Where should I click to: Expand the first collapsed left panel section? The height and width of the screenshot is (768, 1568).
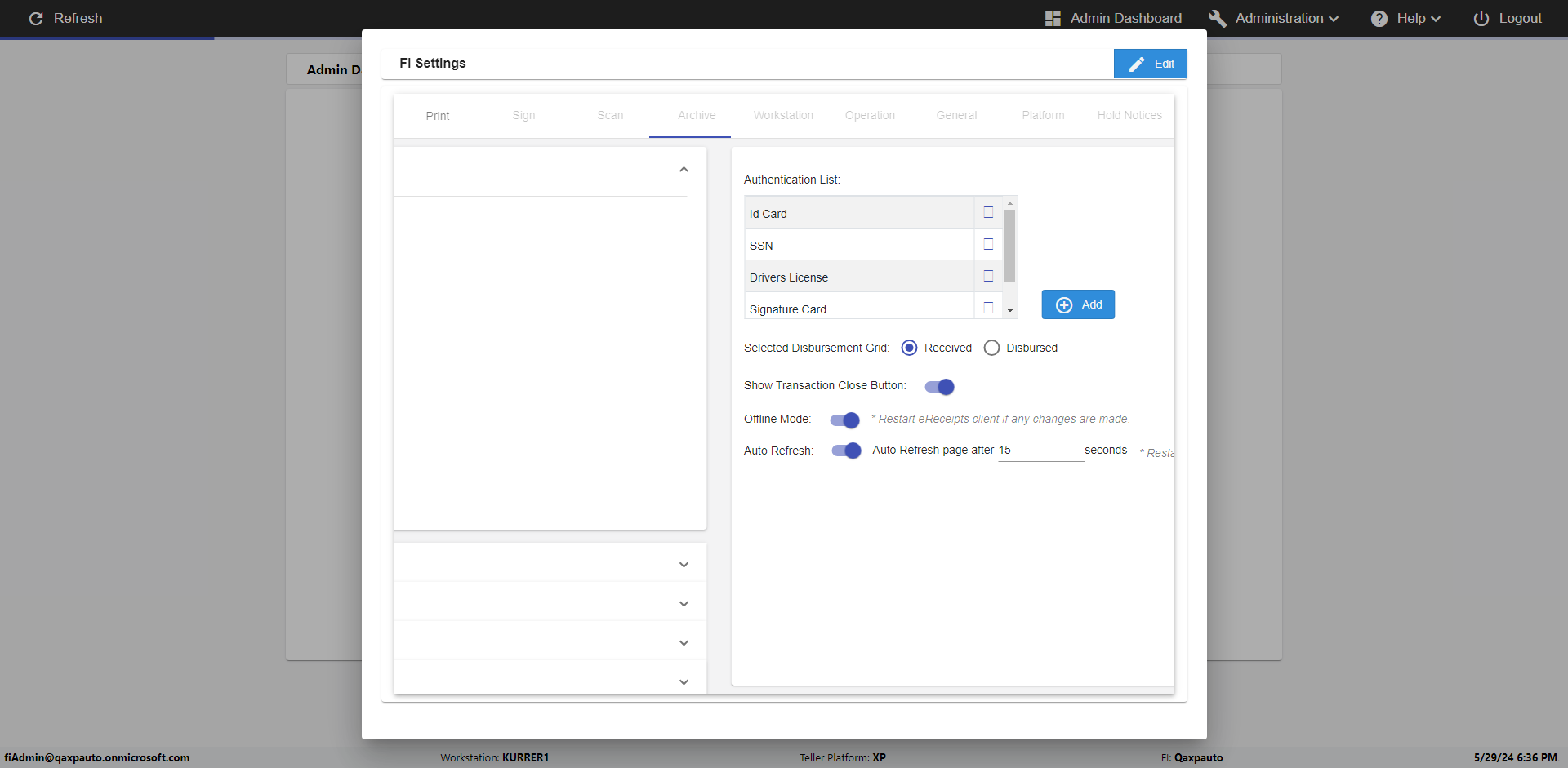[x=684, y=565]
